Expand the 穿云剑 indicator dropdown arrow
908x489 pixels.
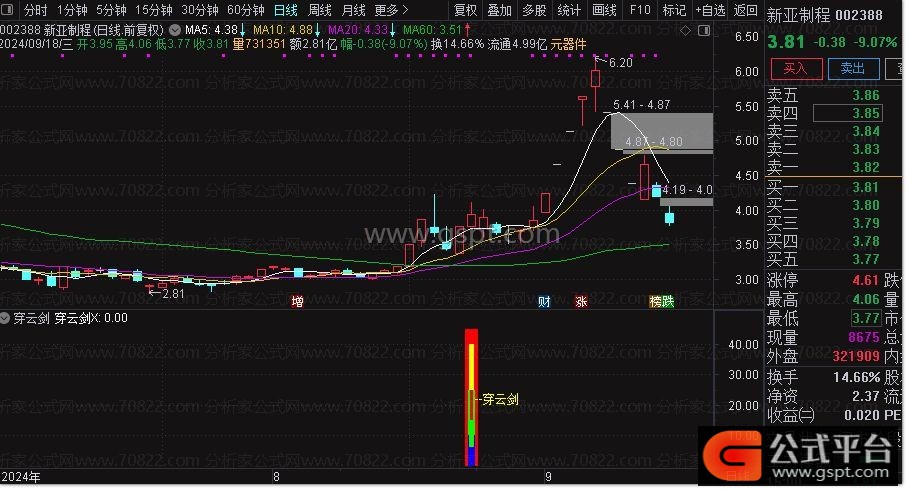point(5,318)
